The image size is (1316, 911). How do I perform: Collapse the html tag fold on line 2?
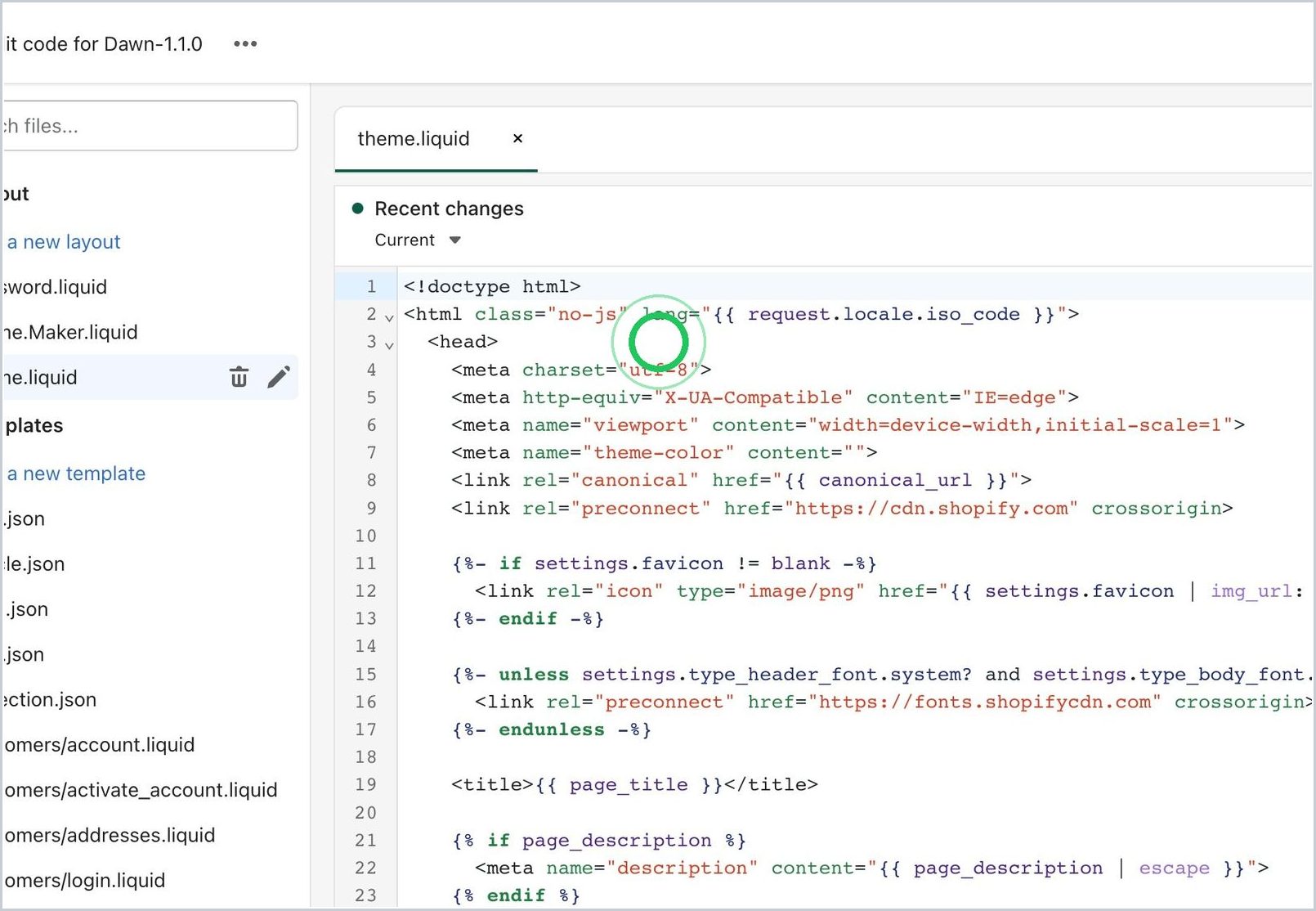389,316
